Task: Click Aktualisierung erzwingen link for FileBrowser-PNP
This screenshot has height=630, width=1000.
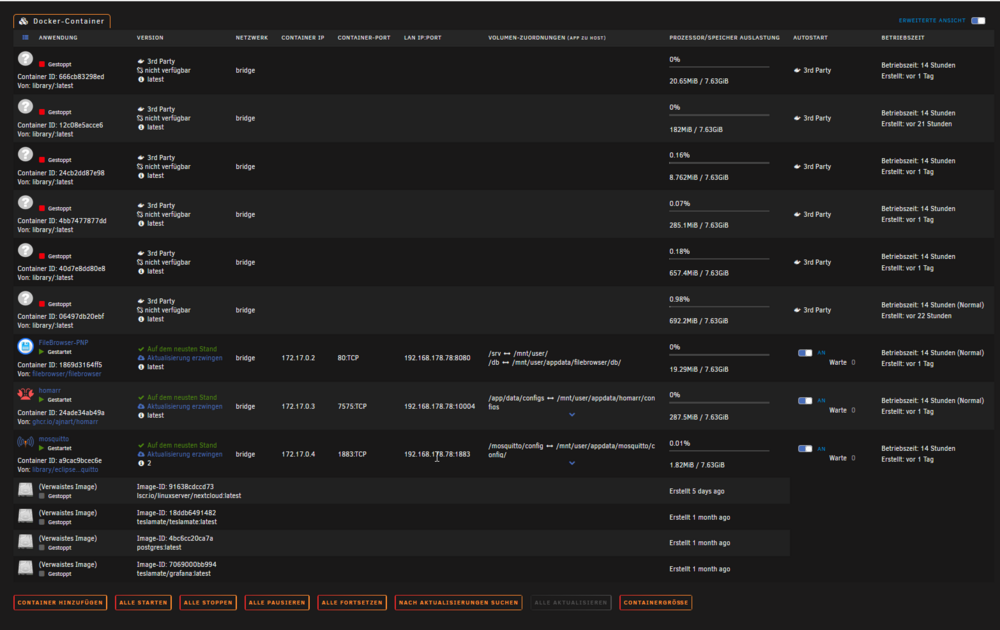Action: pos(184,358)
